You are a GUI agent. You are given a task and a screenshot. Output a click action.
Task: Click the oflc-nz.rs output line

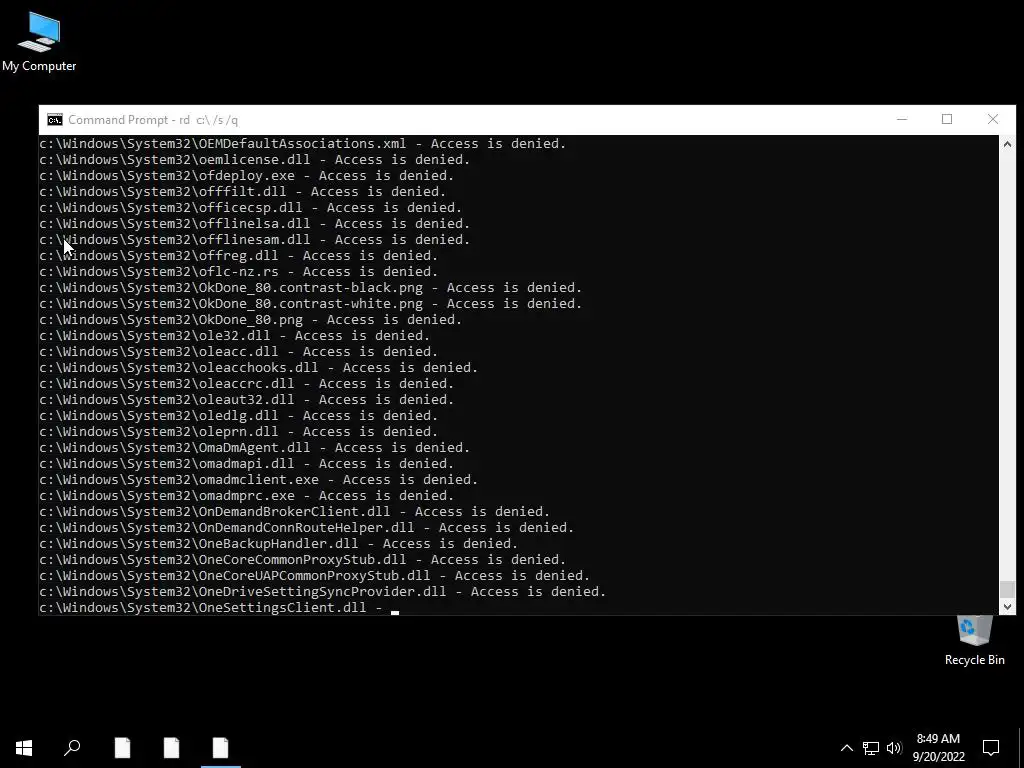[x=238, y=272]
